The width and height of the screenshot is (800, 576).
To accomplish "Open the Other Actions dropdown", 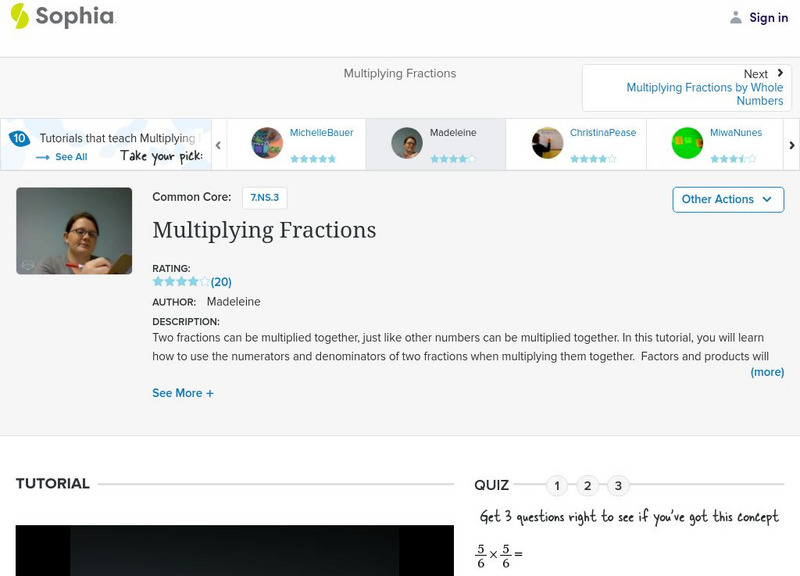I will click(x=727, y=199).
